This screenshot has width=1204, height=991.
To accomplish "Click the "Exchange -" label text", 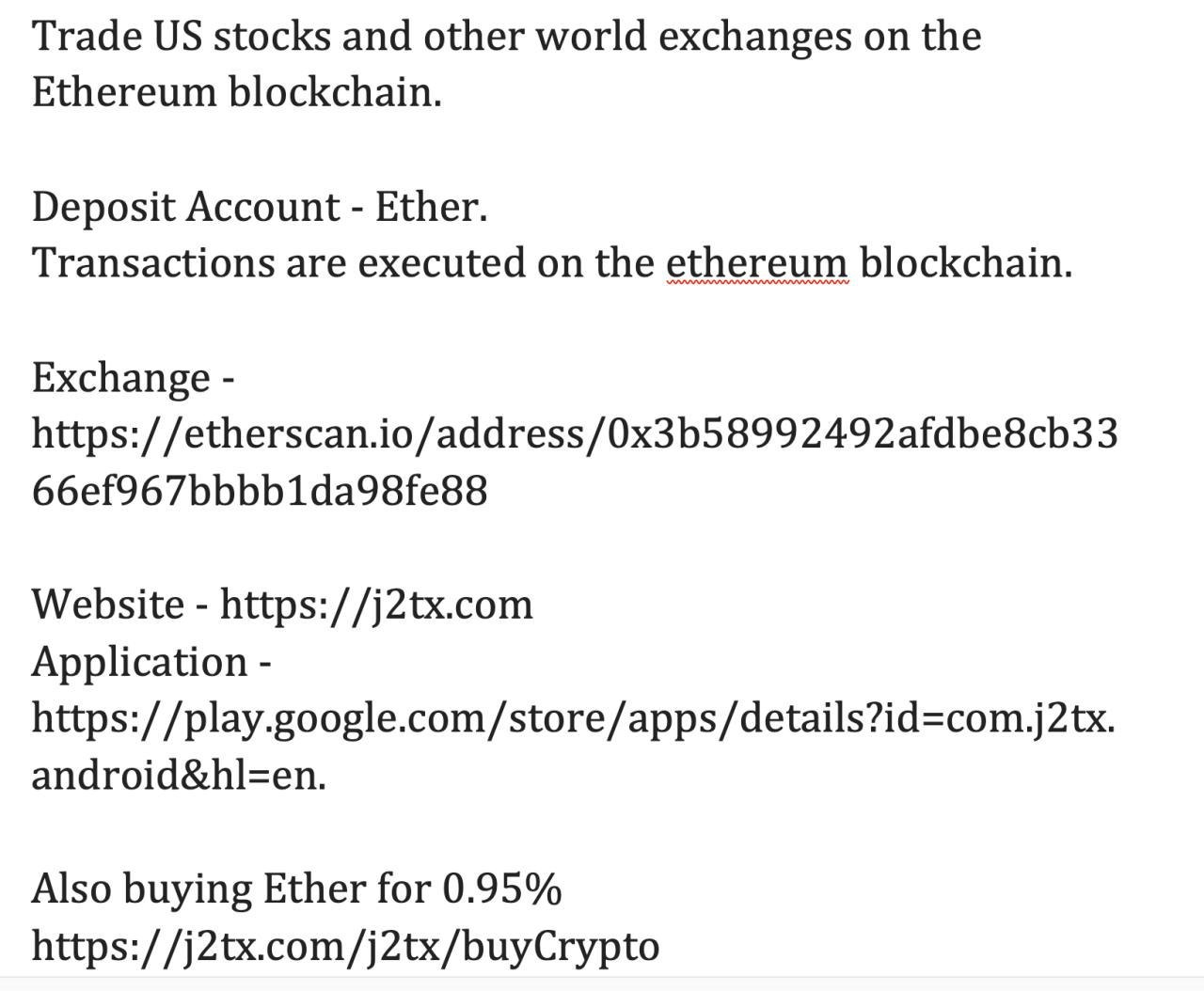I will pos(132,378).
